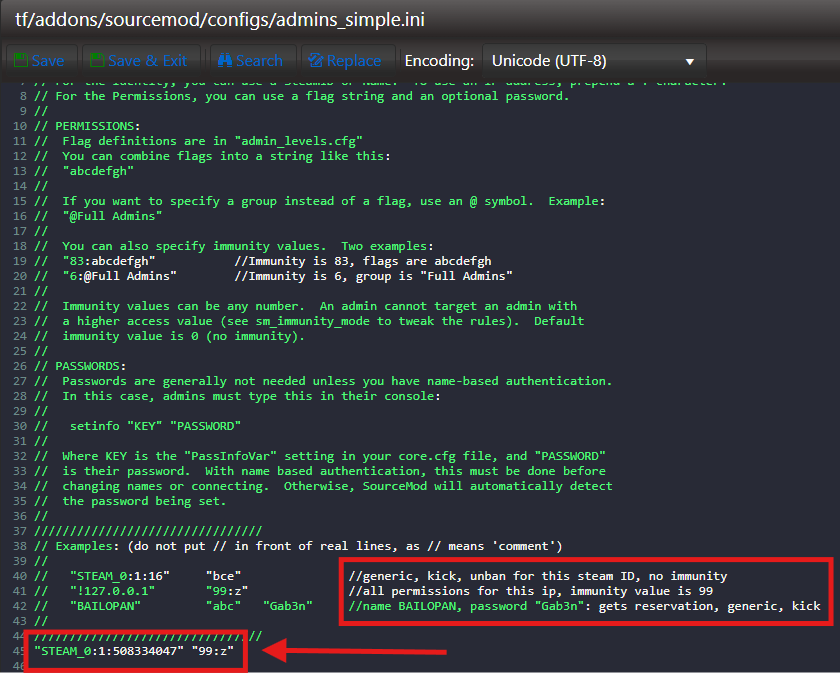
Task: Click the Save floppy disk icon
Action: [x=21, y=61]
